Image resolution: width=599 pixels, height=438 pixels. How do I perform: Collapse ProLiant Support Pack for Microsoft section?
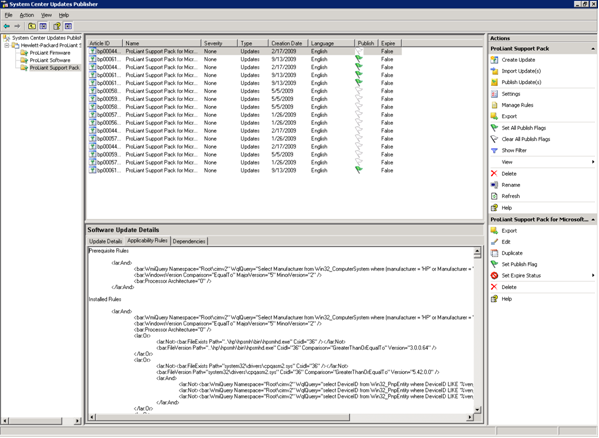(593, 220)
